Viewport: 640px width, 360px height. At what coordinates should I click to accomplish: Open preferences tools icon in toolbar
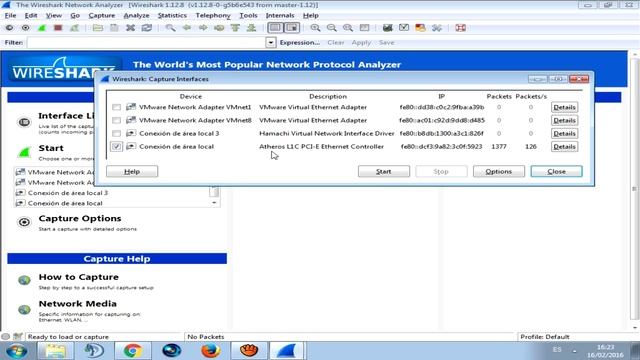coord(437,28)
